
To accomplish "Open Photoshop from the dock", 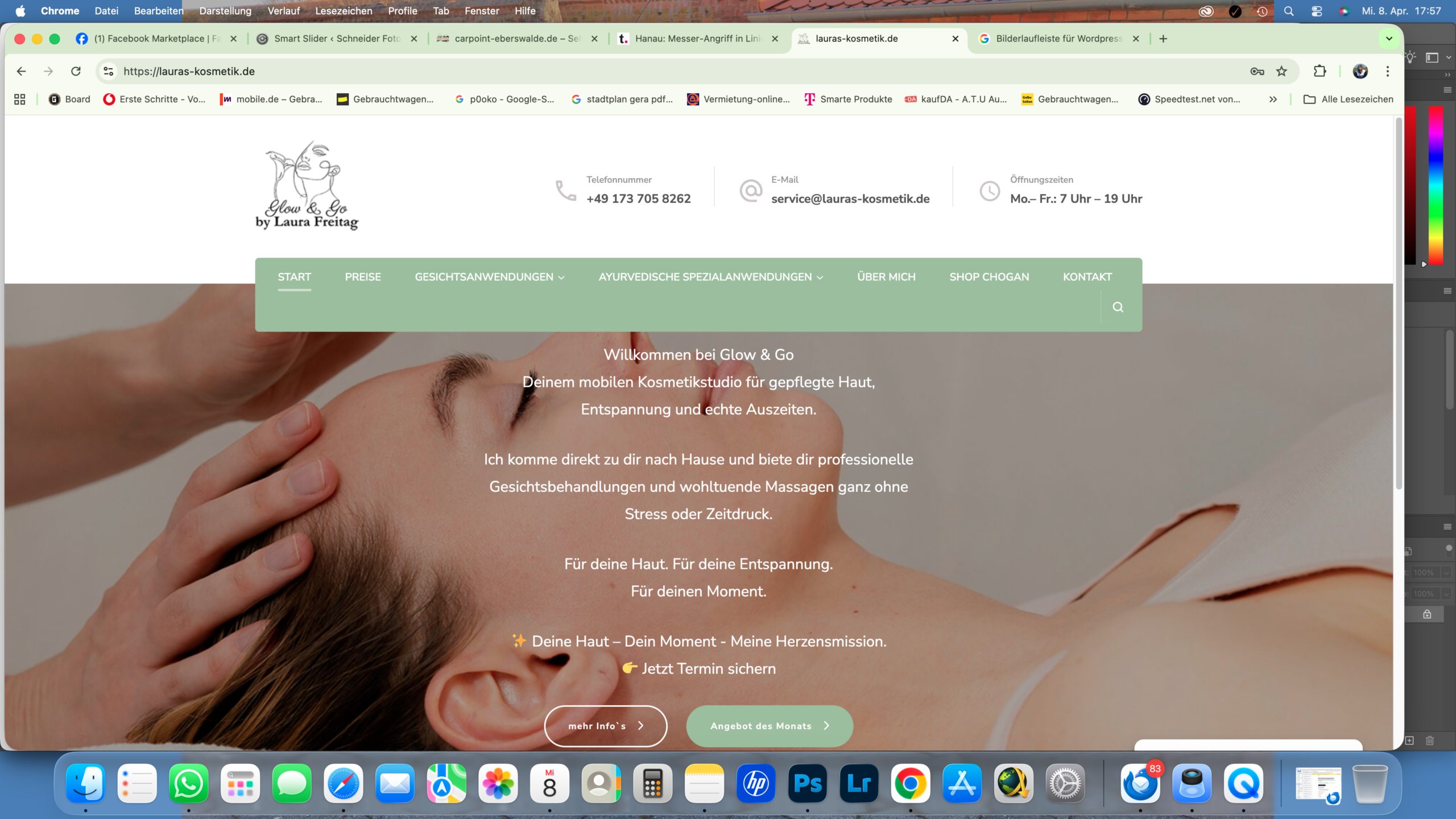I will coord(807,784).
